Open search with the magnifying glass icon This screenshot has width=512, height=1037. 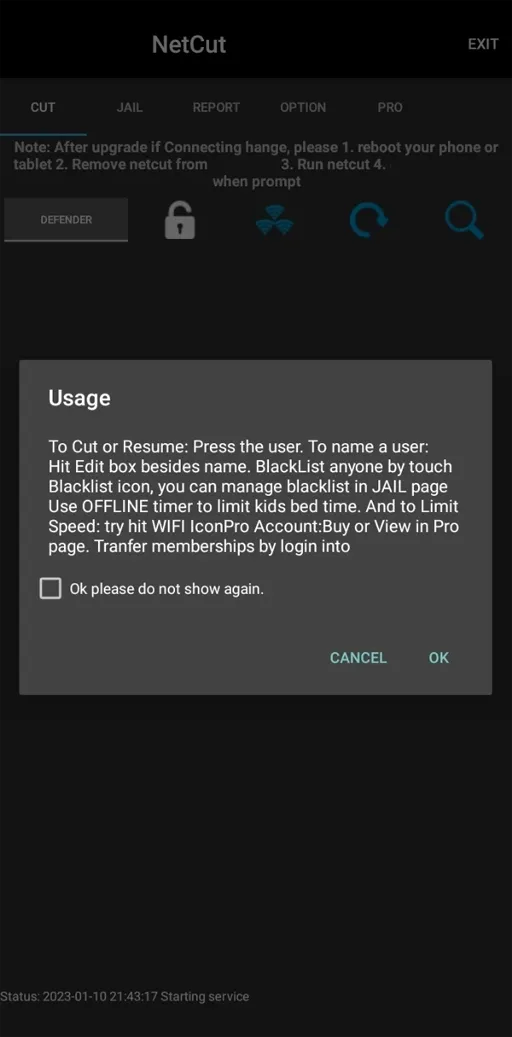464,220
